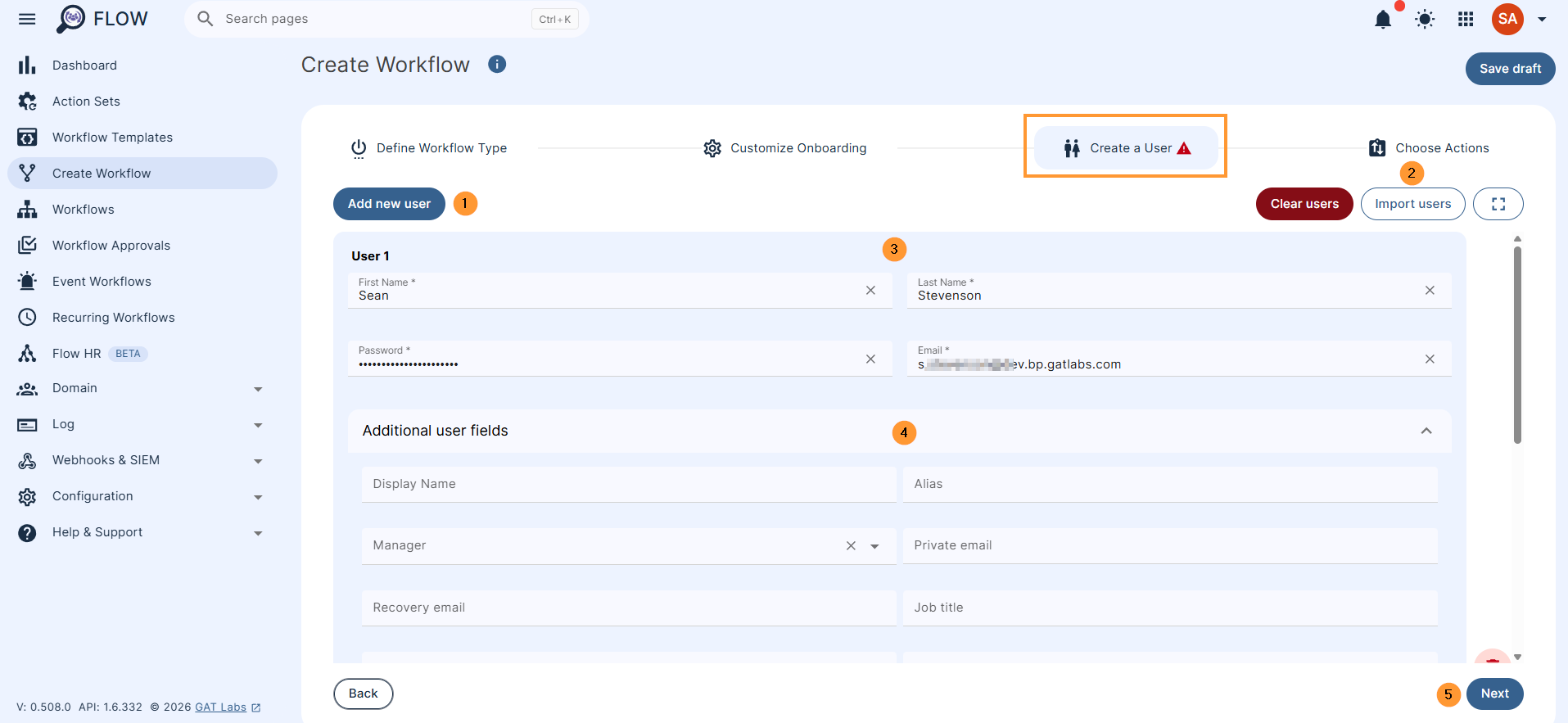The image size is (1568, 723).
Task: Click the info icon beside Create Workflow
Action: click(497, 64)
